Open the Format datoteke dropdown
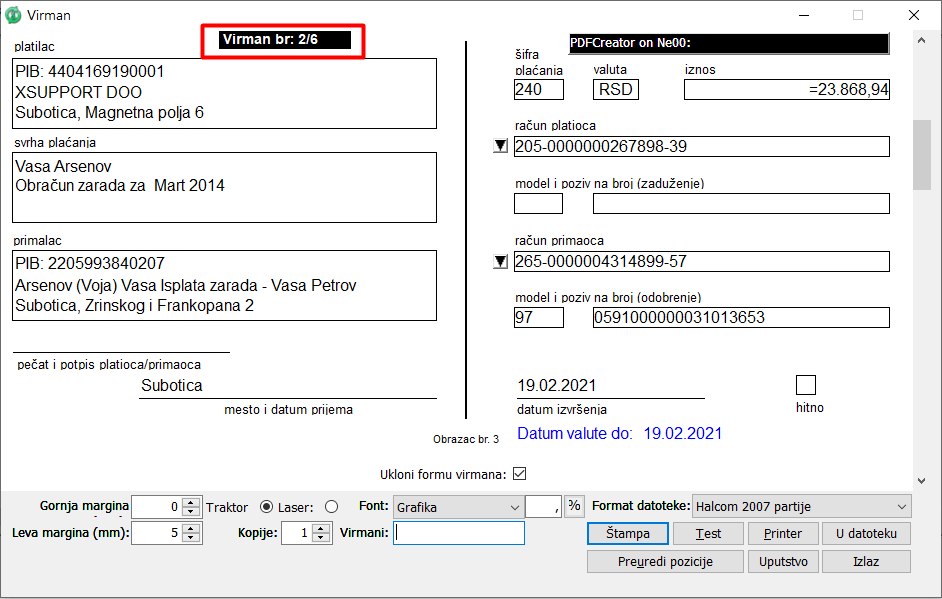 click(901, 507)
